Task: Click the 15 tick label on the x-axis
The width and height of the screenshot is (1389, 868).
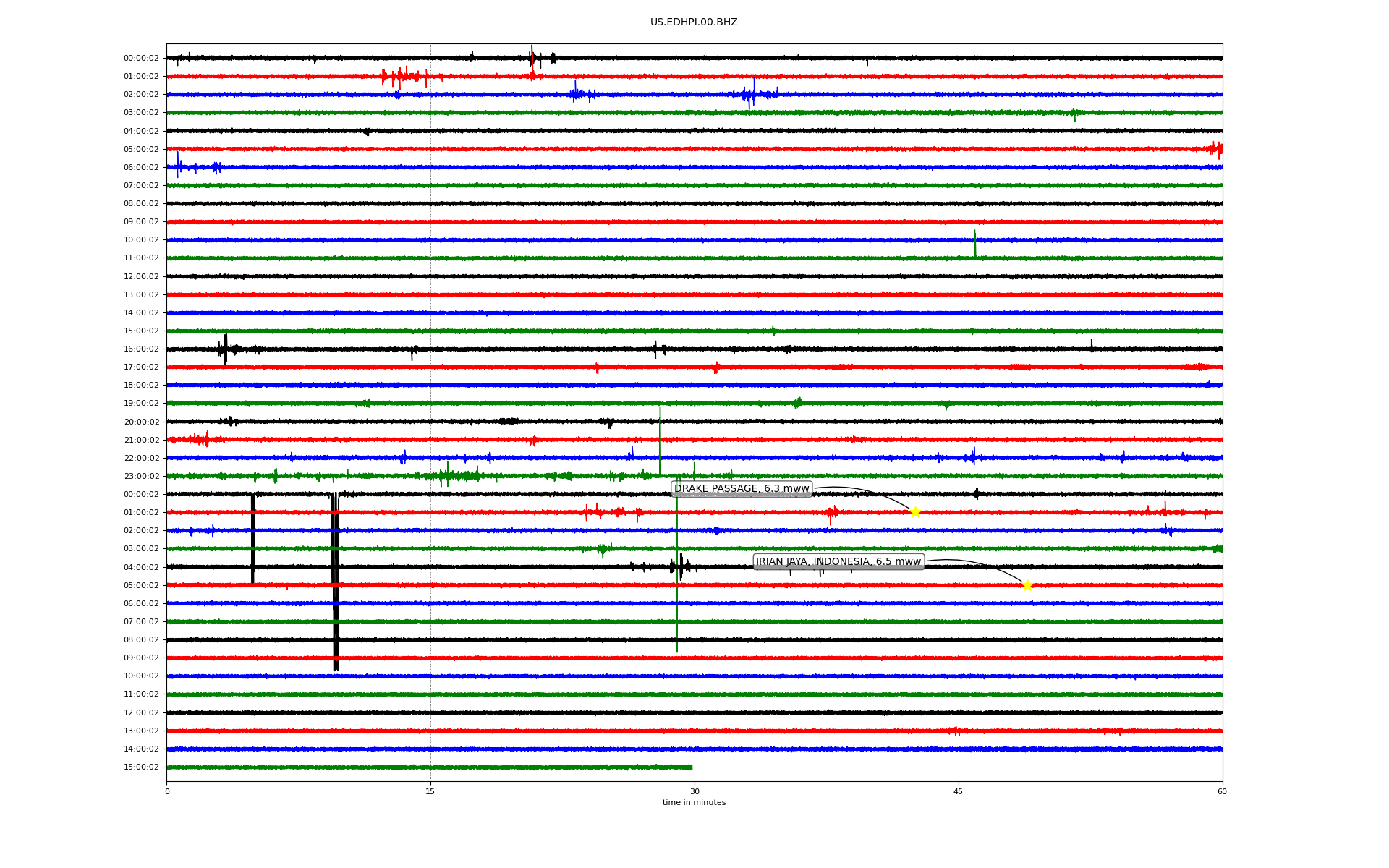Action: point(430,791)
